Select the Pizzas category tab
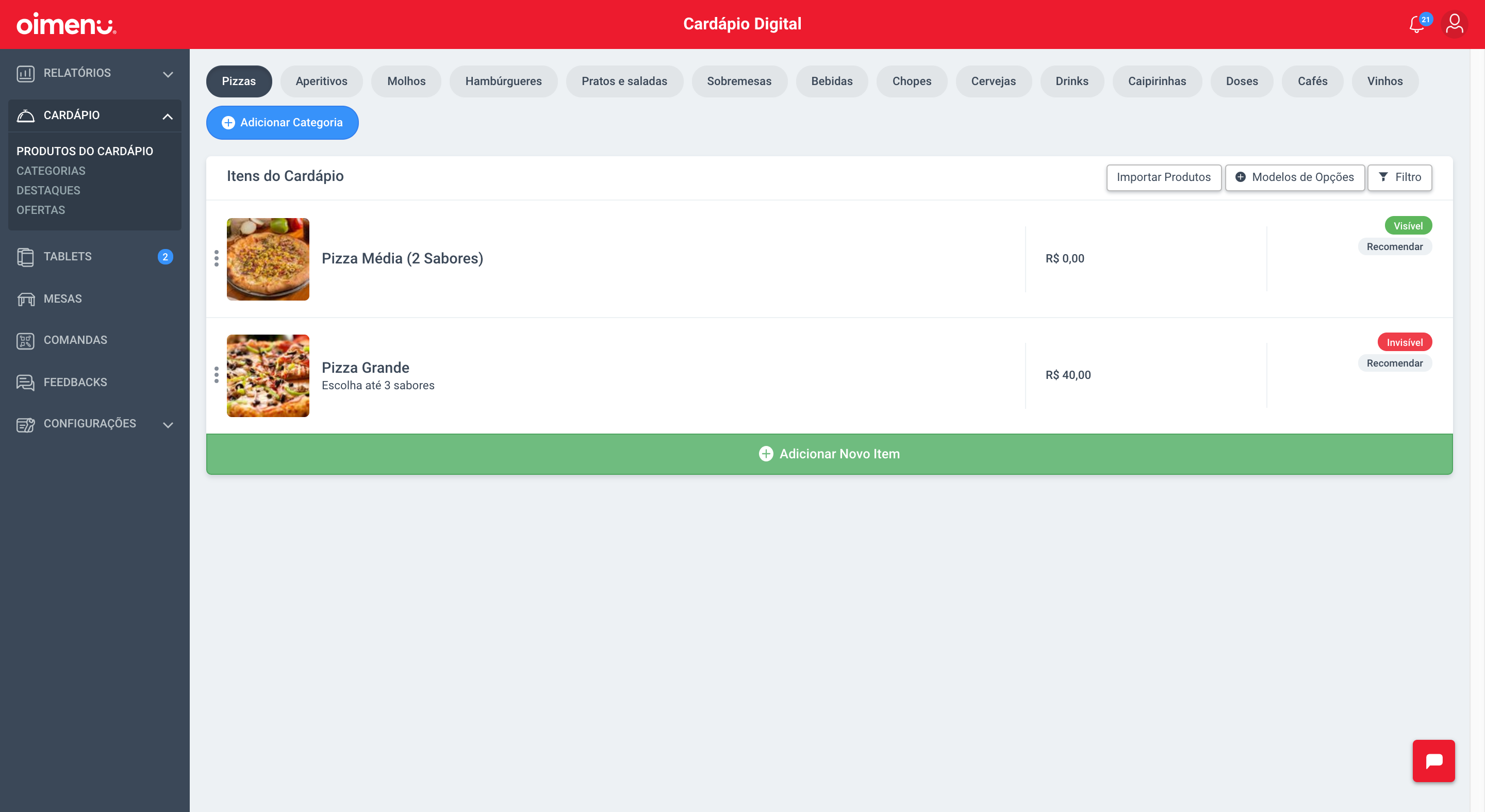Viewport: 1485px width, 812px height. point(239,81)
